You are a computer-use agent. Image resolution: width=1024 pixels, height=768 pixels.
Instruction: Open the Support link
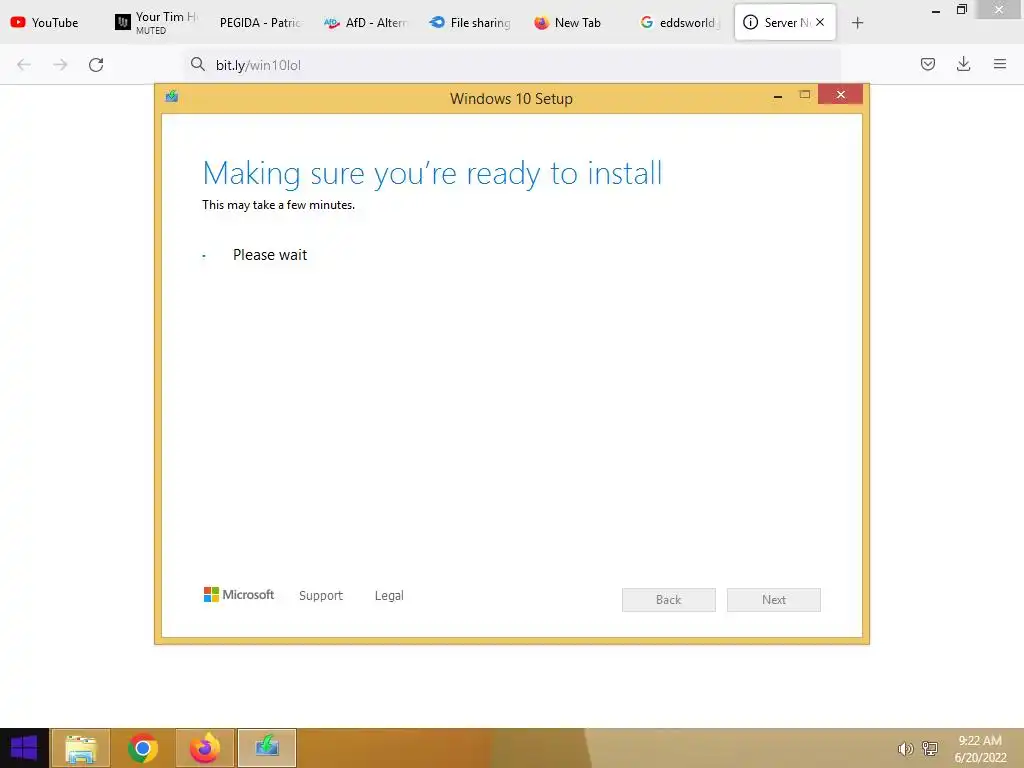coord(321,596)
